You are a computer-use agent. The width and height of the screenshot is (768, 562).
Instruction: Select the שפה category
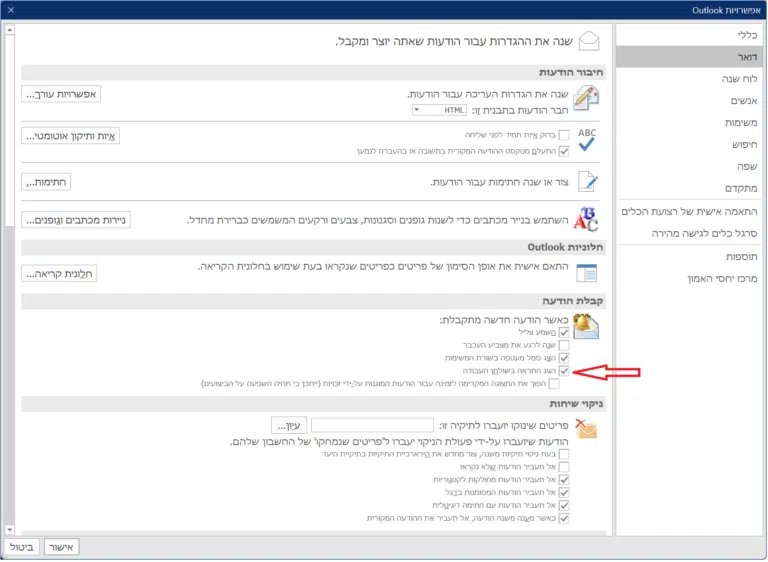click(x=689, y=167)
